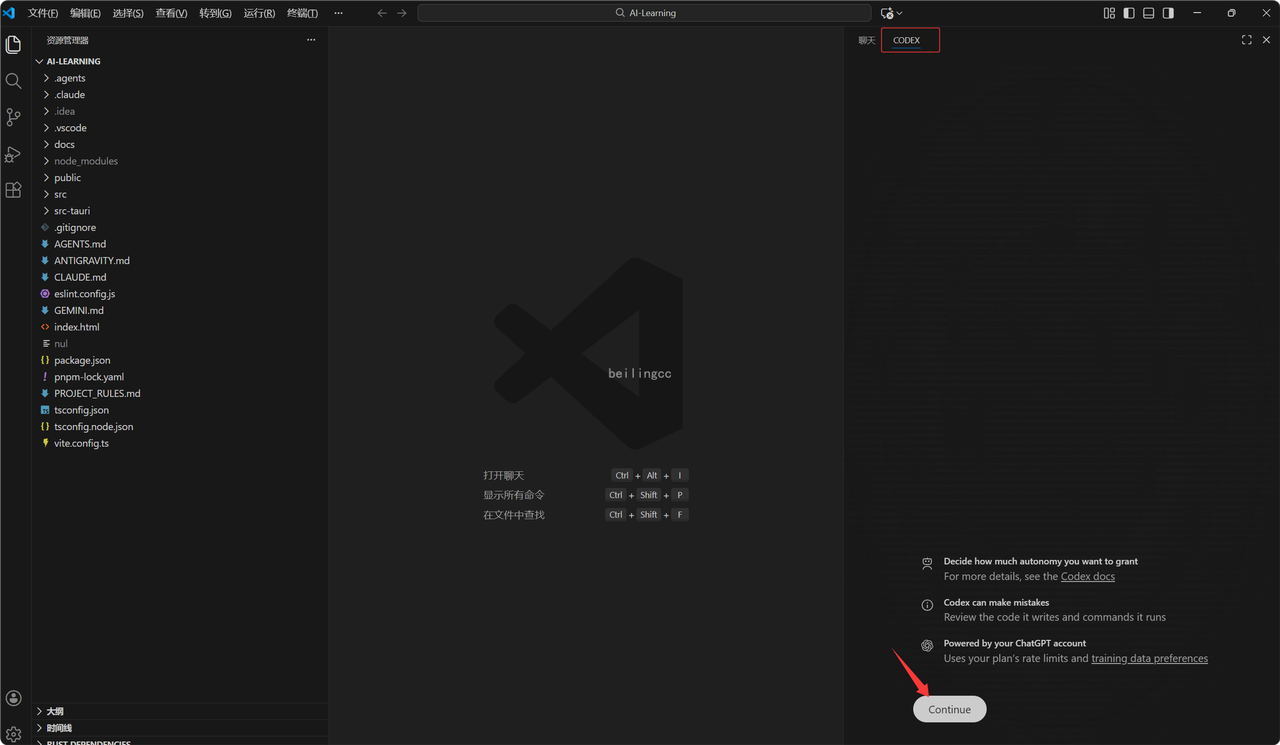Open the training data preferences link
Viewport: 1280px width, 745px height.
[x=1149, y=658]
